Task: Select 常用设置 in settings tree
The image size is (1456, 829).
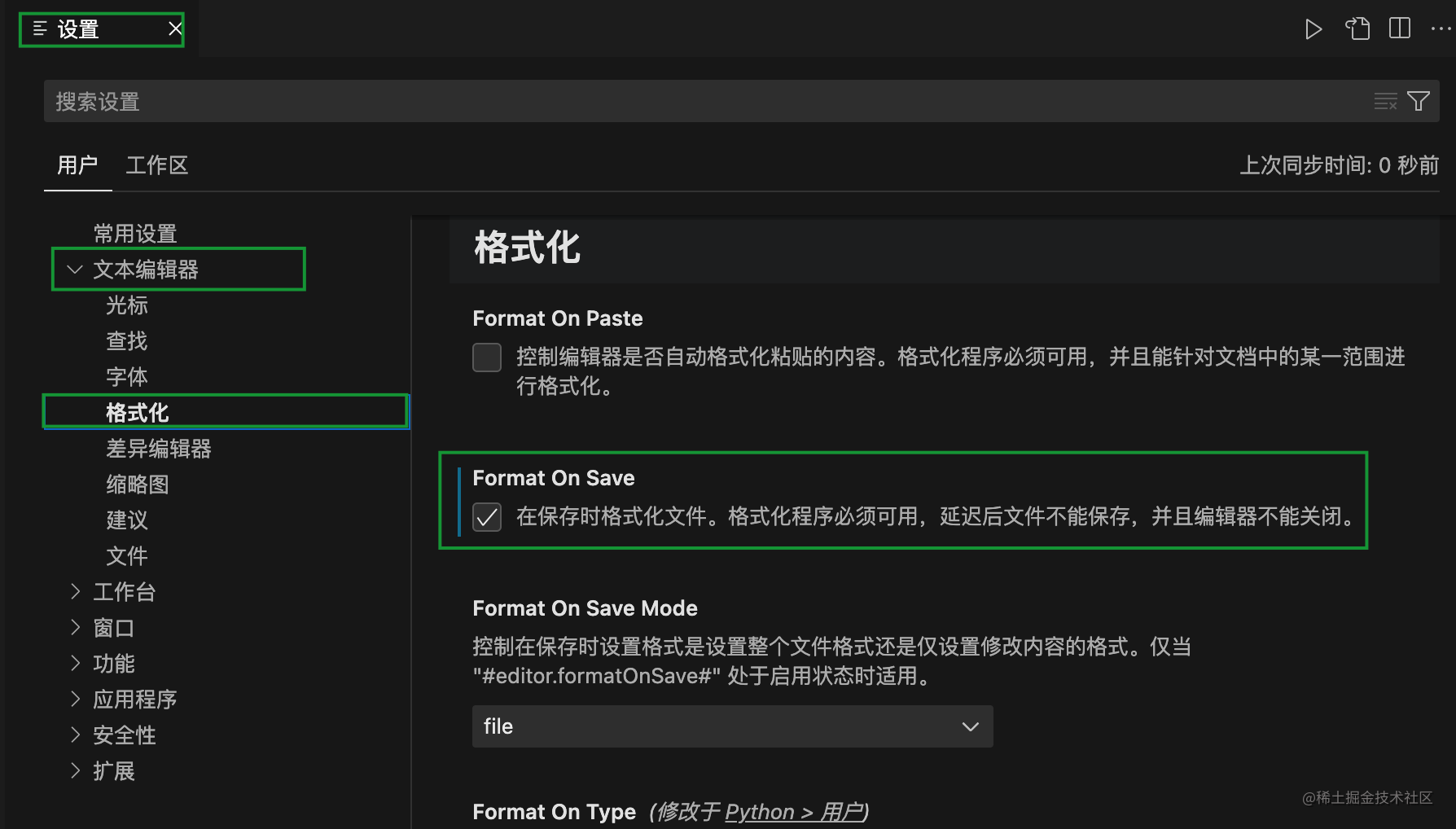Action: pos(135,234)
